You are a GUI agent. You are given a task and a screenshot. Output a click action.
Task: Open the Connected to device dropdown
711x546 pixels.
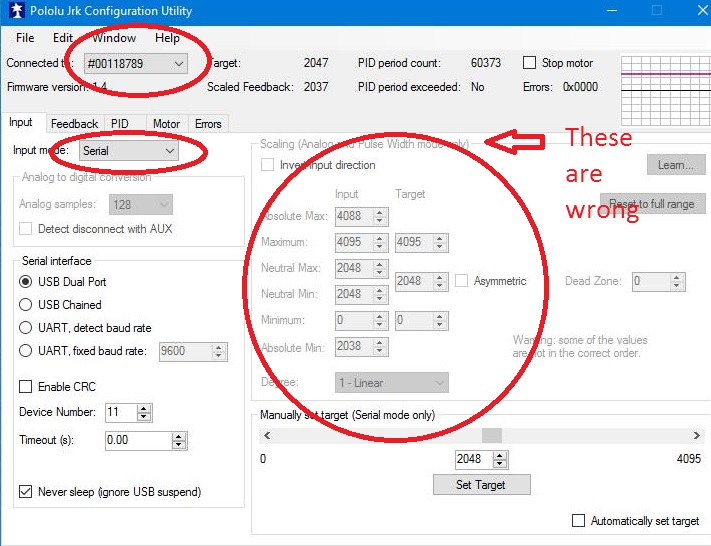135,63
